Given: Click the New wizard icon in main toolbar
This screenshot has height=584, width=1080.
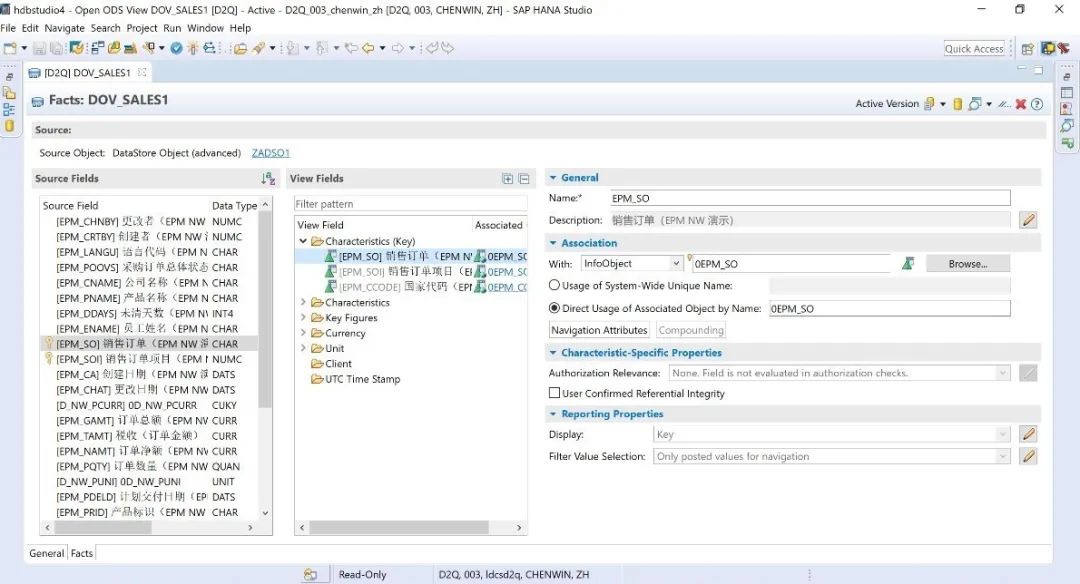Looking at the screenshot, I should [10, 48].
